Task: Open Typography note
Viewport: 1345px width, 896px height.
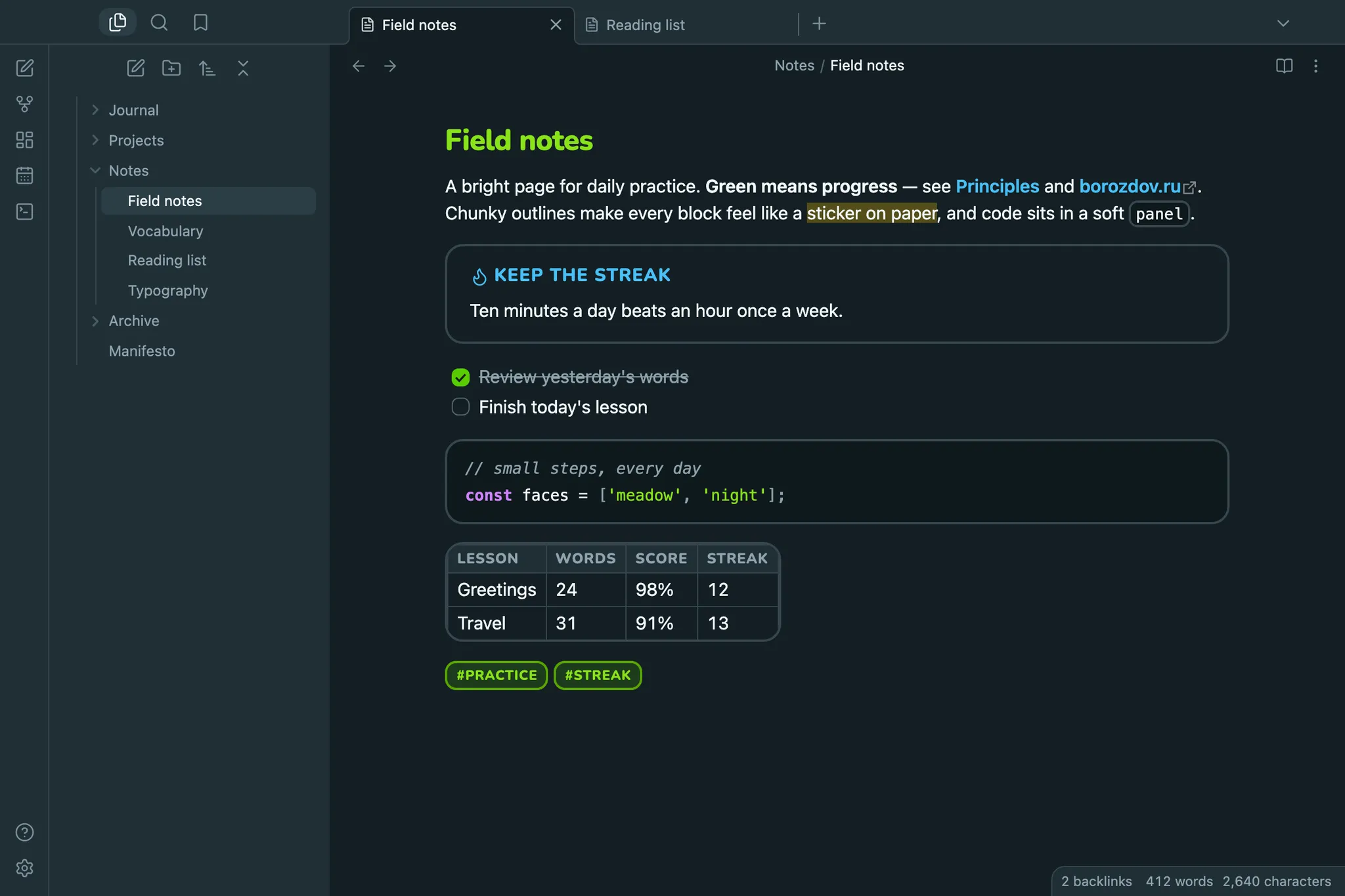Action: [x=167, y=291]
